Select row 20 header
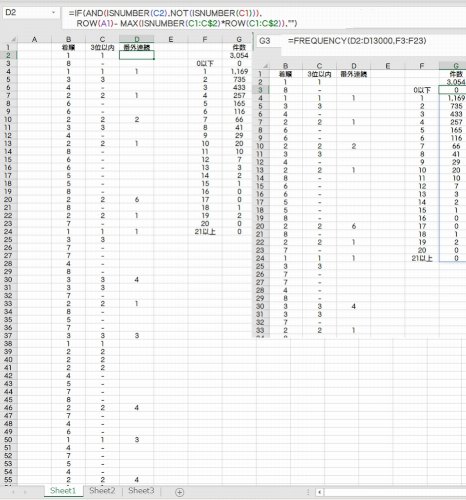466x500 pixels. [x=8, y=200]
